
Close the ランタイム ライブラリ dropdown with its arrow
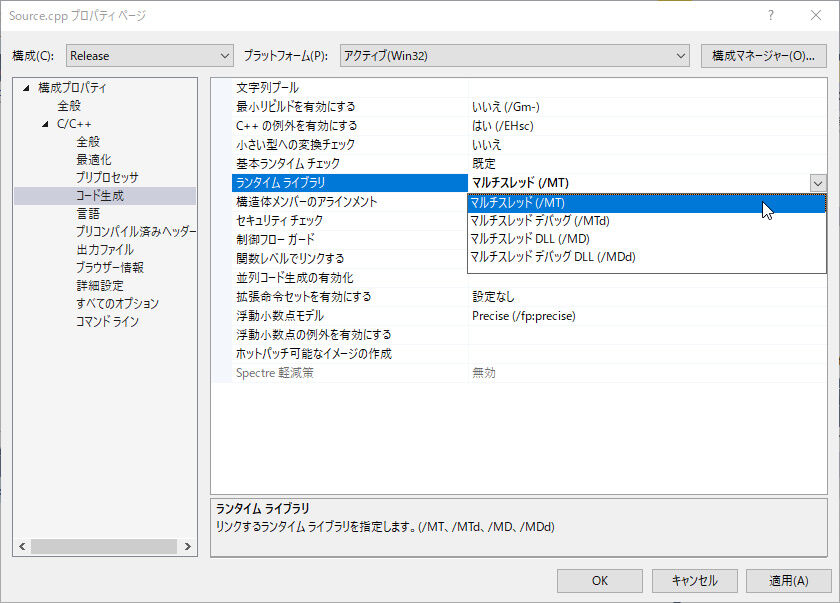[x=818, y=183]
